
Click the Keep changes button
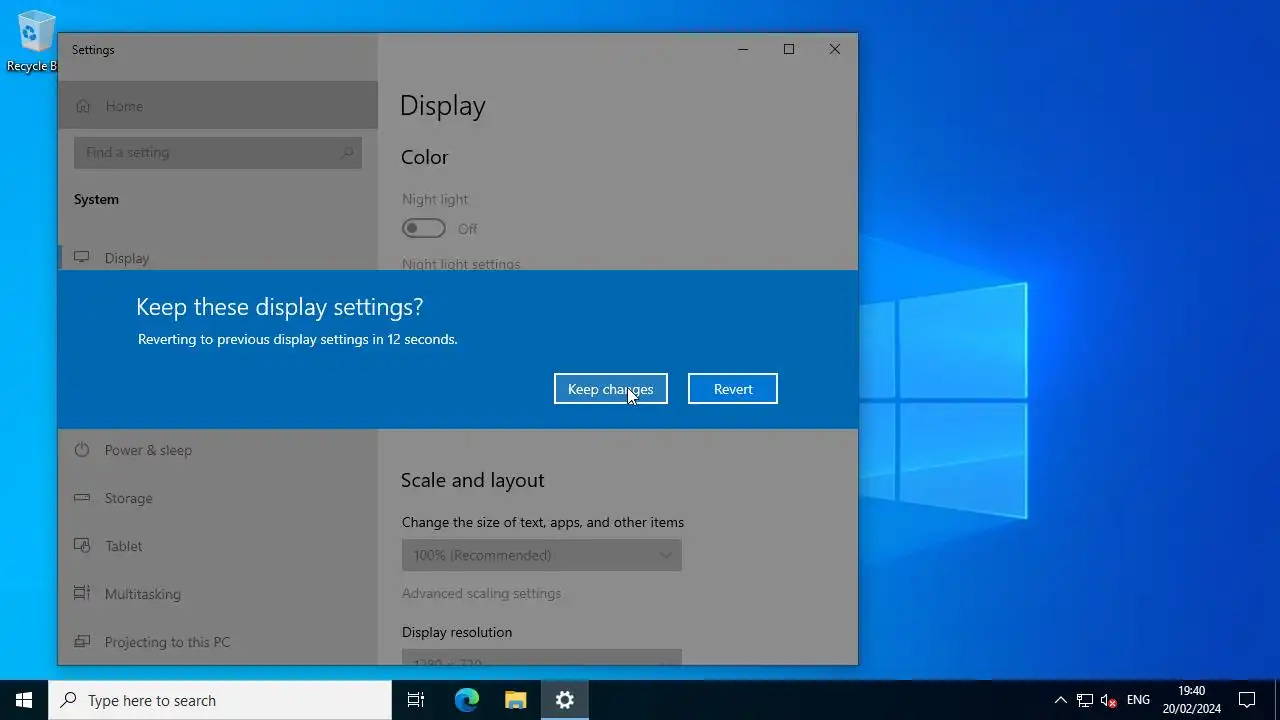pyautogui.click(x=610, y=389)
